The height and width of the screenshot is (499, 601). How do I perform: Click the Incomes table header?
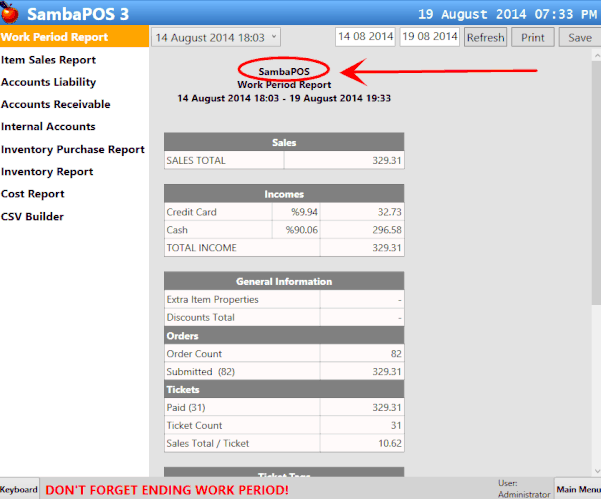pyautogui.click(x=284, y=194)
